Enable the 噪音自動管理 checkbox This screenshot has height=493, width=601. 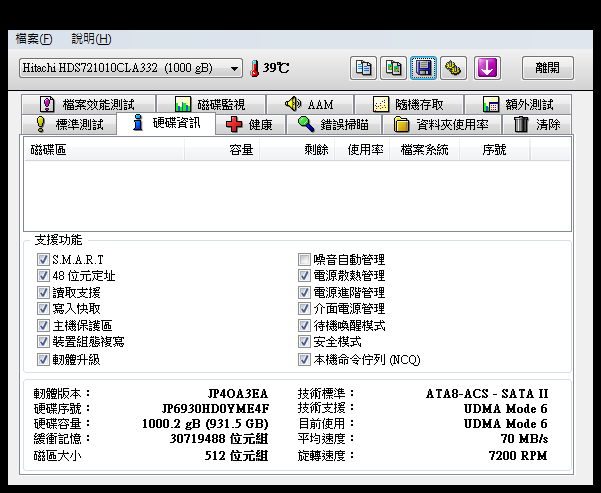coord(304,260)
